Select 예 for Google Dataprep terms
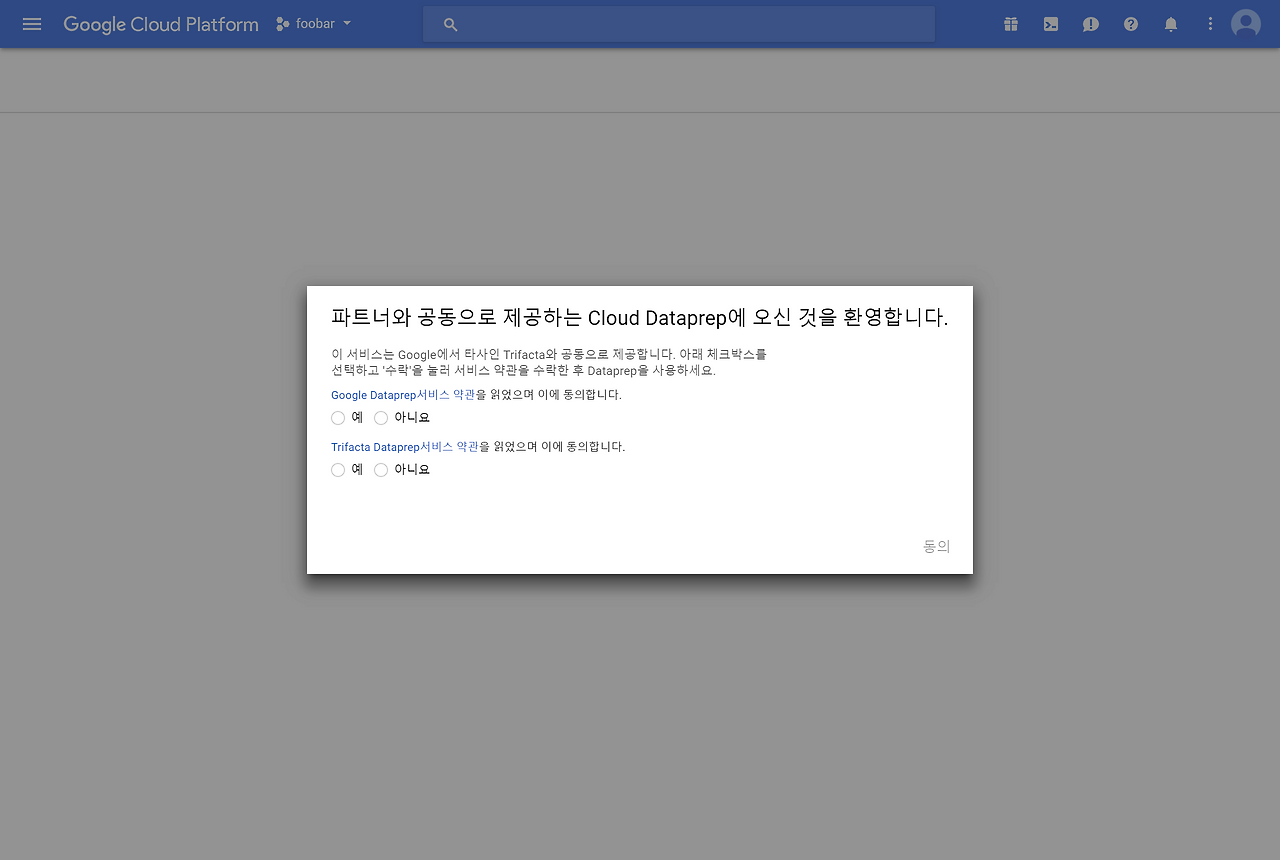Screen dimensions: 1280x860 [x=338, y=417]
